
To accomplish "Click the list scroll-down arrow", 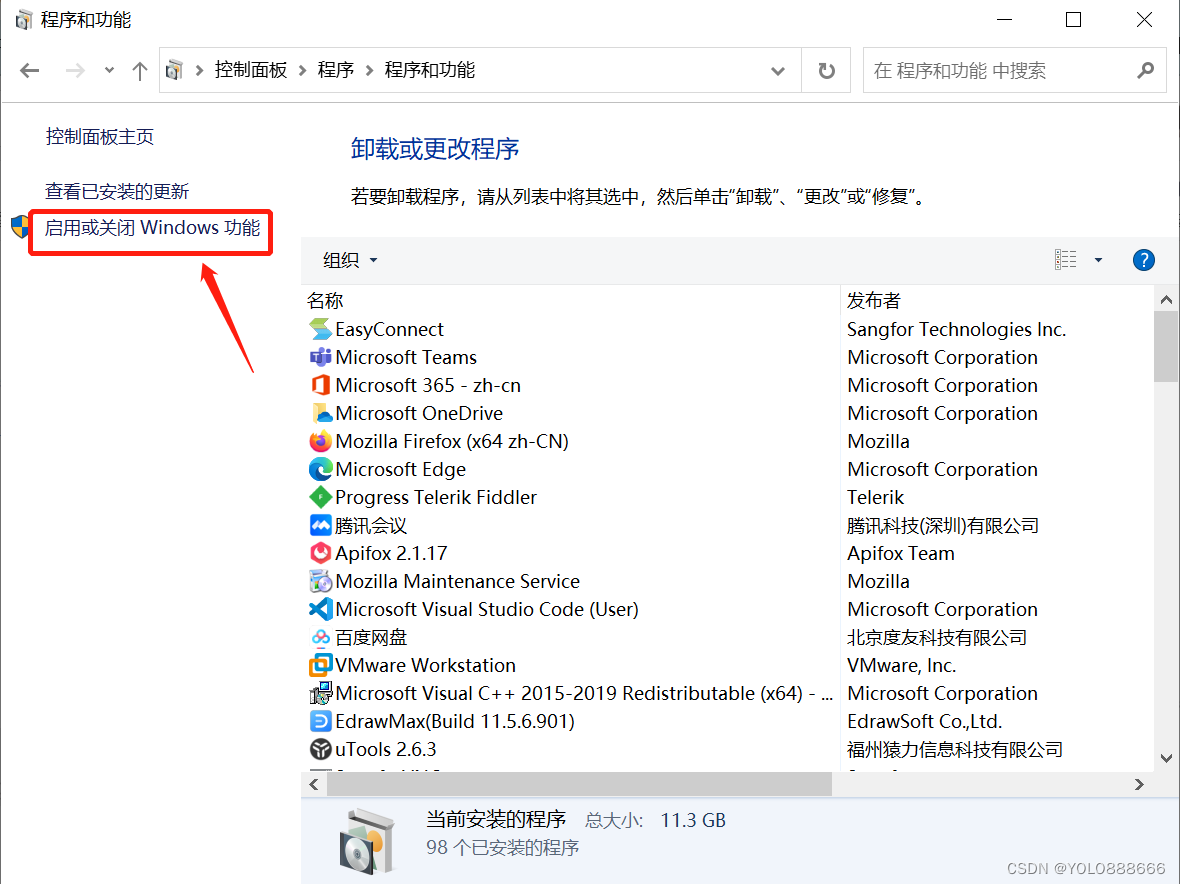I will point(1166,758).
